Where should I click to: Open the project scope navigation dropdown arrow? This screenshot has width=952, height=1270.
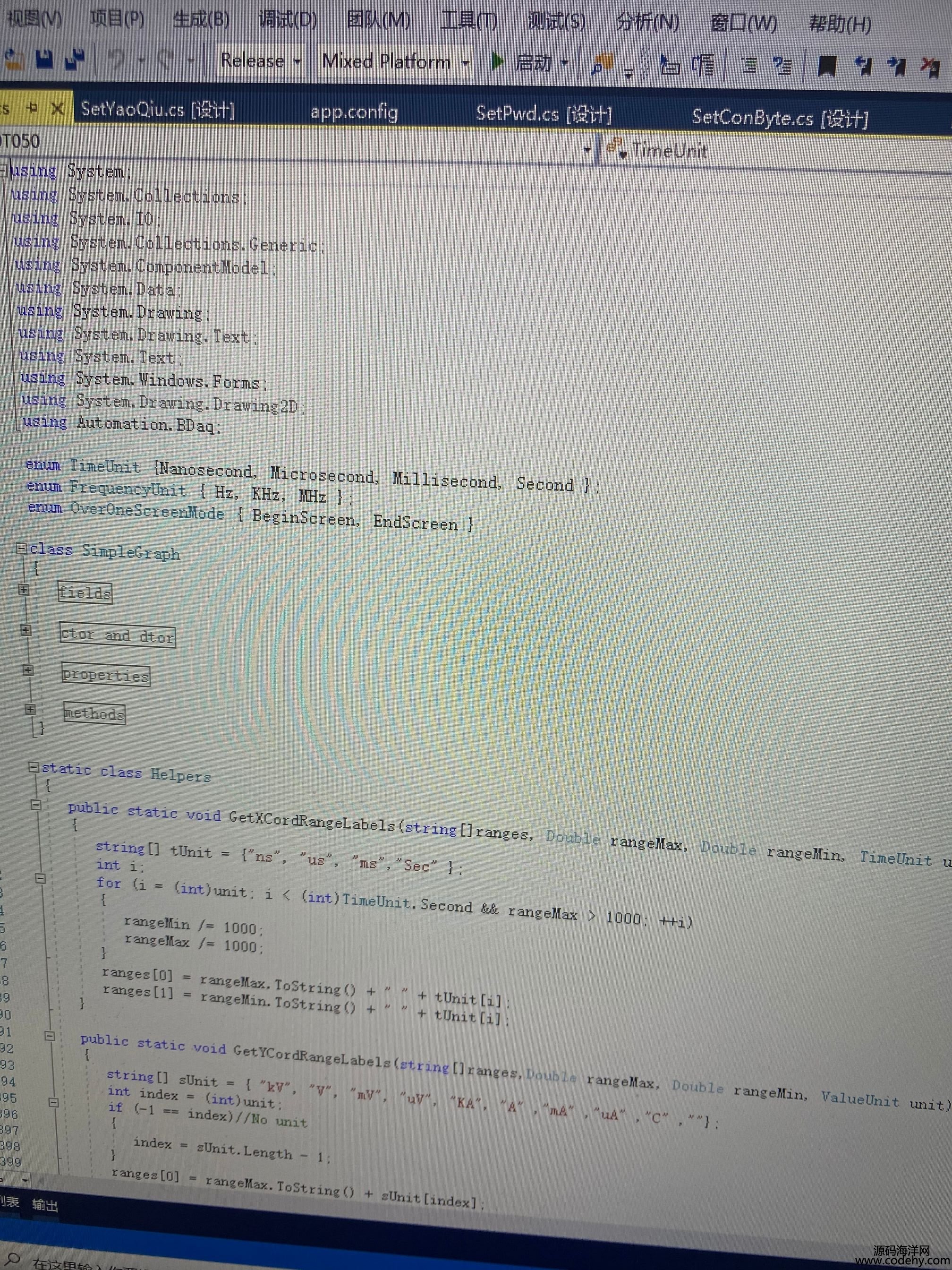coord(586,150)
